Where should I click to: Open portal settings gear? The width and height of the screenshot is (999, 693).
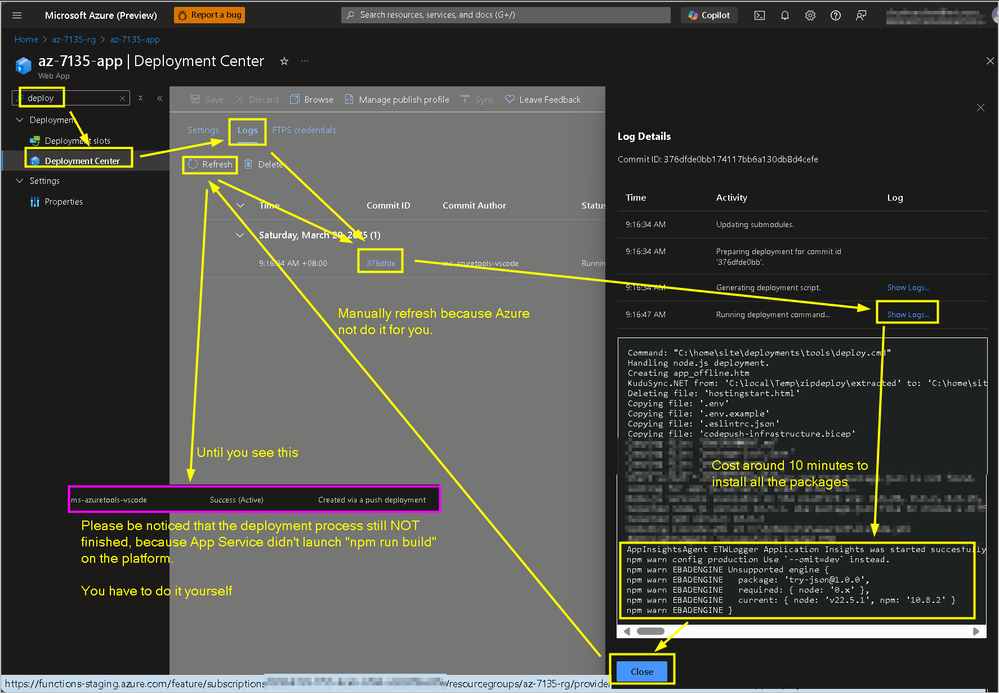(810, 15)
